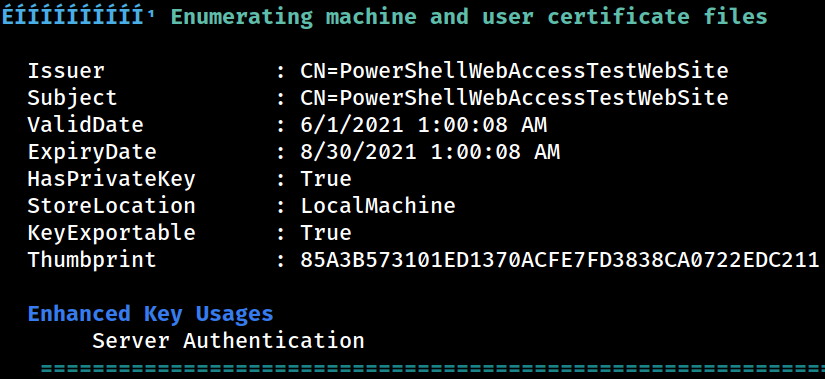Click the KeyExportable True value

click(326, 233)
